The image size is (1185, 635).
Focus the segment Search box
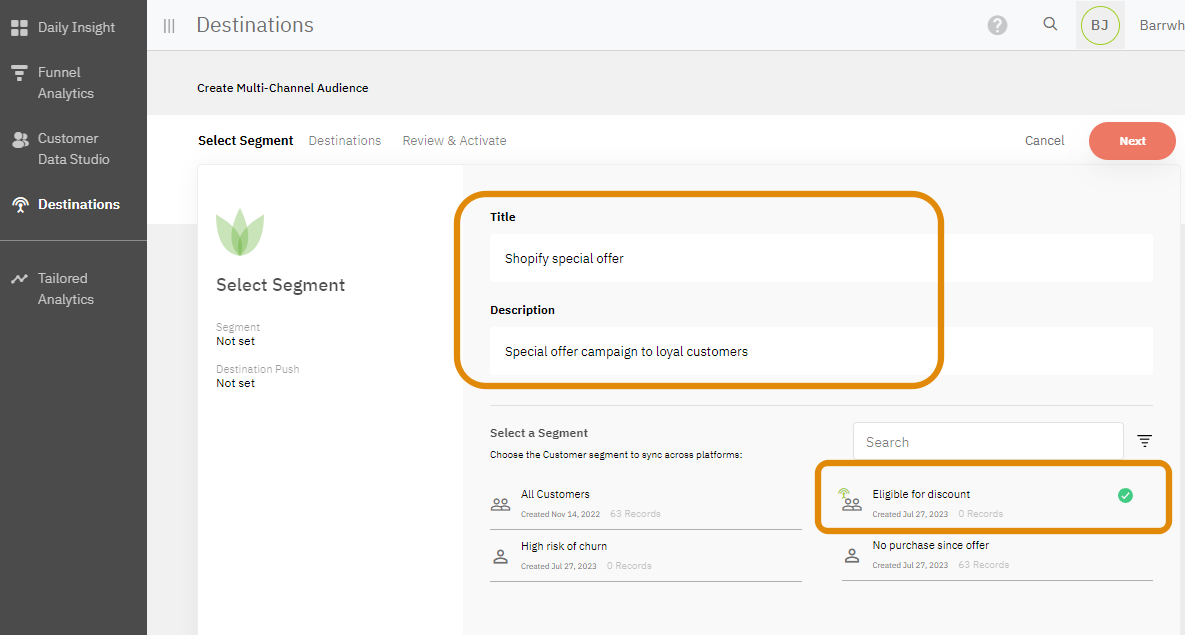(x=987, y=442)
